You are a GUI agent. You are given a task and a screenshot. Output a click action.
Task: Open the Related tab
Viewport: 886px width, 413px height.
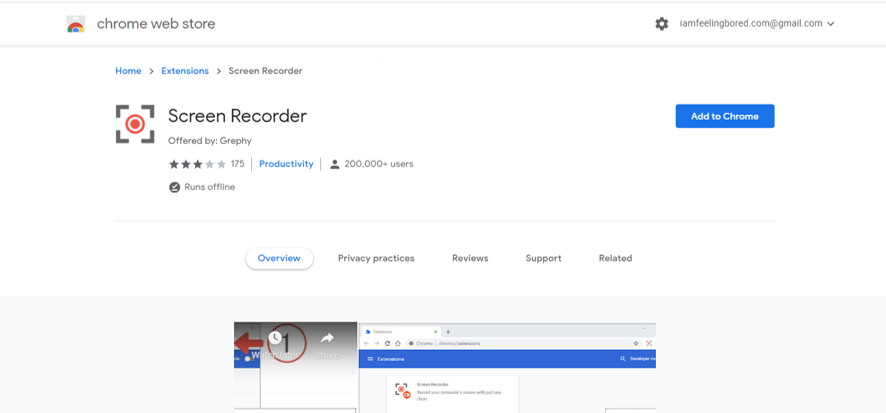coord(615,258)
